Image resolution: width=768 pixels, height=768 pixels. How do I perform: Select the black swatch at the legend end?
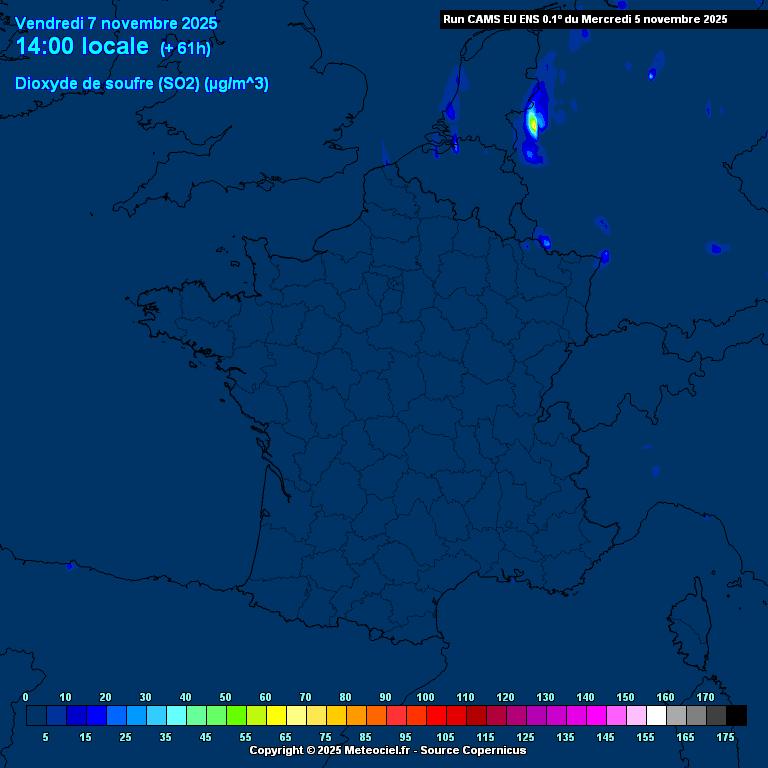(x=736, y=715)
